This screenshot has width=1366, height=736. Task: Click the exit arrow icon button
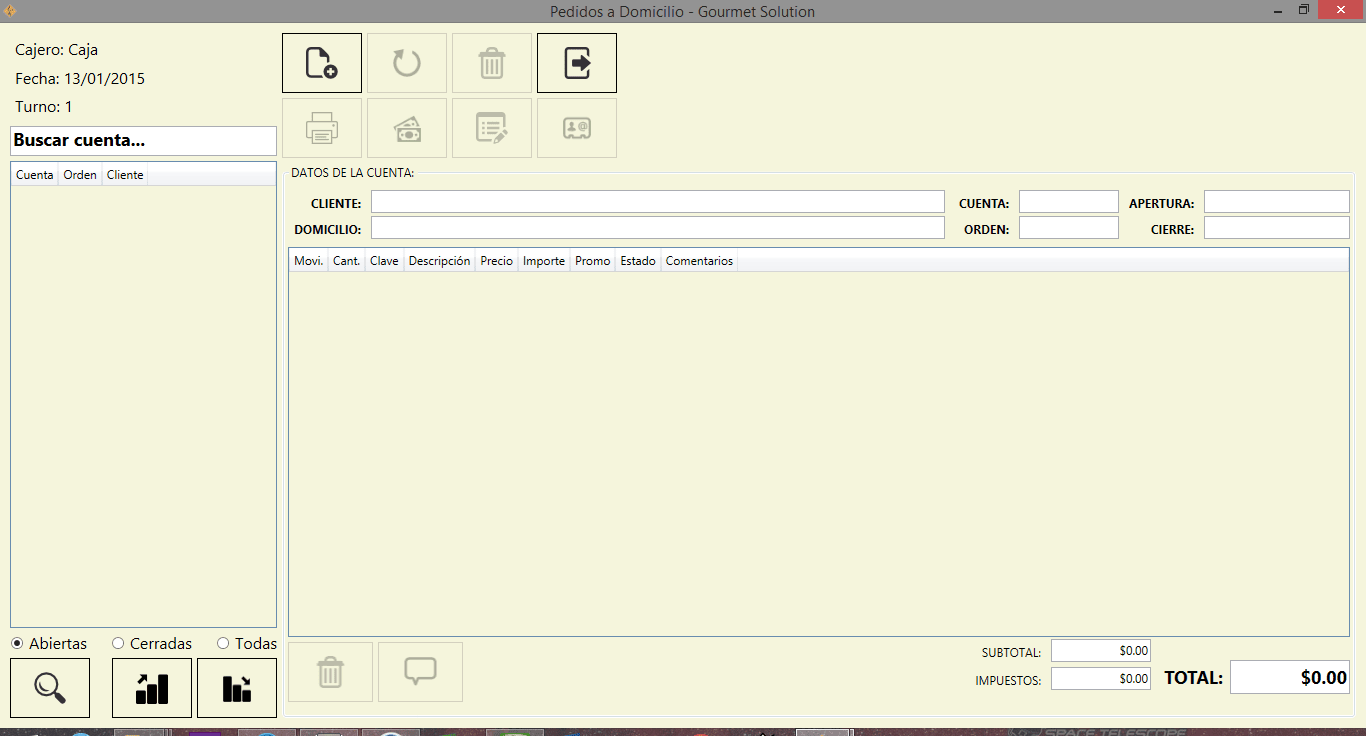tap(577, 63)
